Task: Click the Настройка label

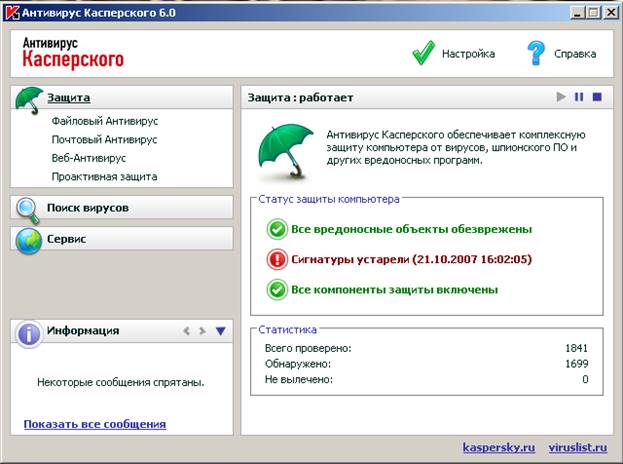Action: click(x=468, y=54)
